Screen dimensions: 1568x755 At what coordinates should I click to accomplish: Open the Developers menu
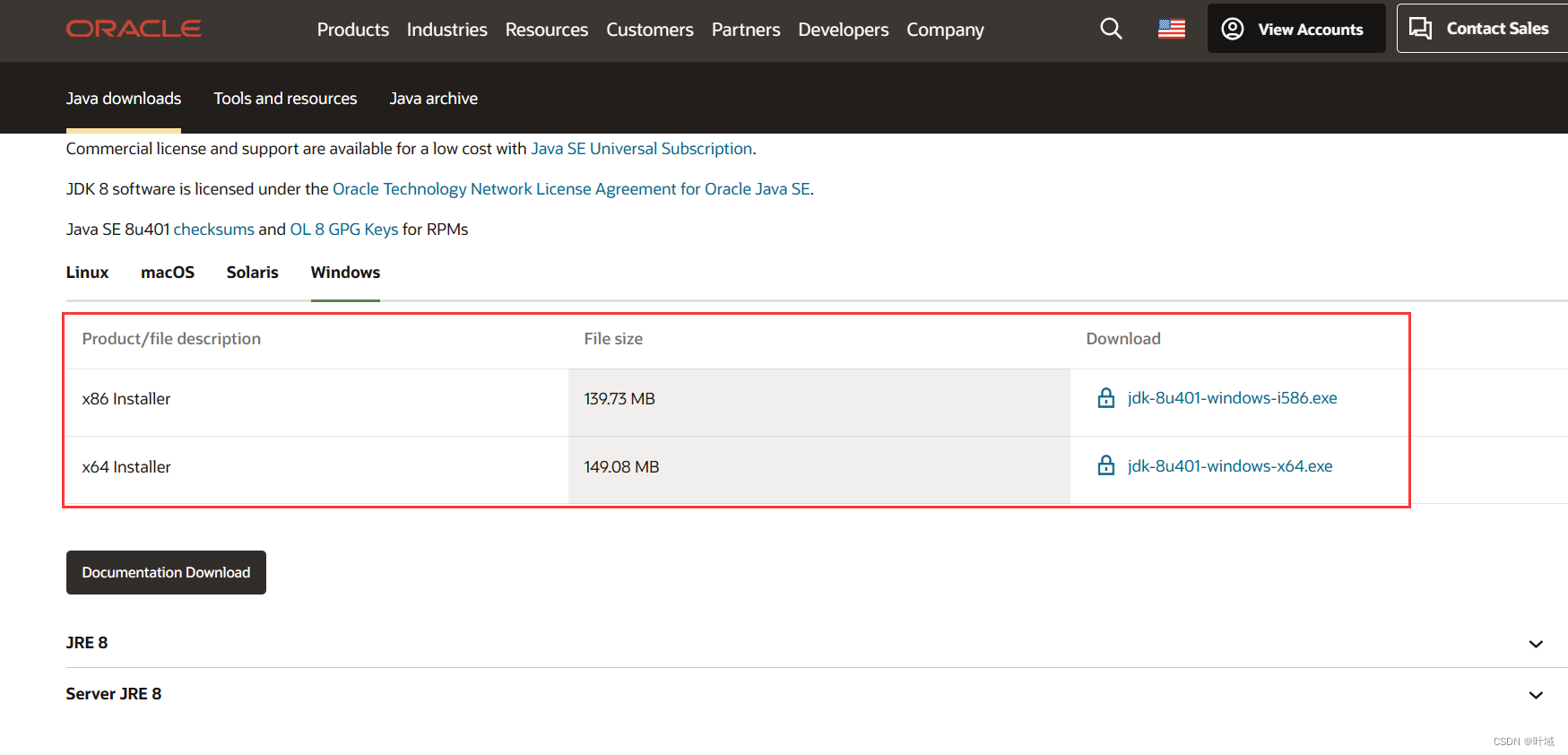[844, 30]
